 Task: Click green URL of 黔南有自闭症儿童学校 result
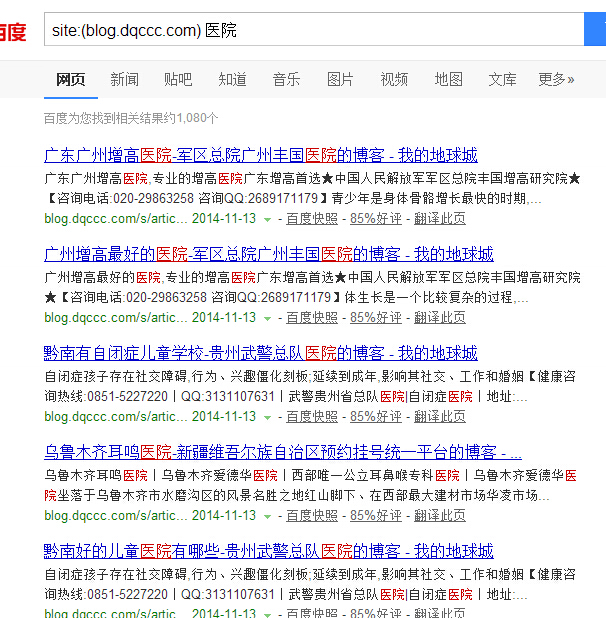pyautogui.click(x=116, y=416)
